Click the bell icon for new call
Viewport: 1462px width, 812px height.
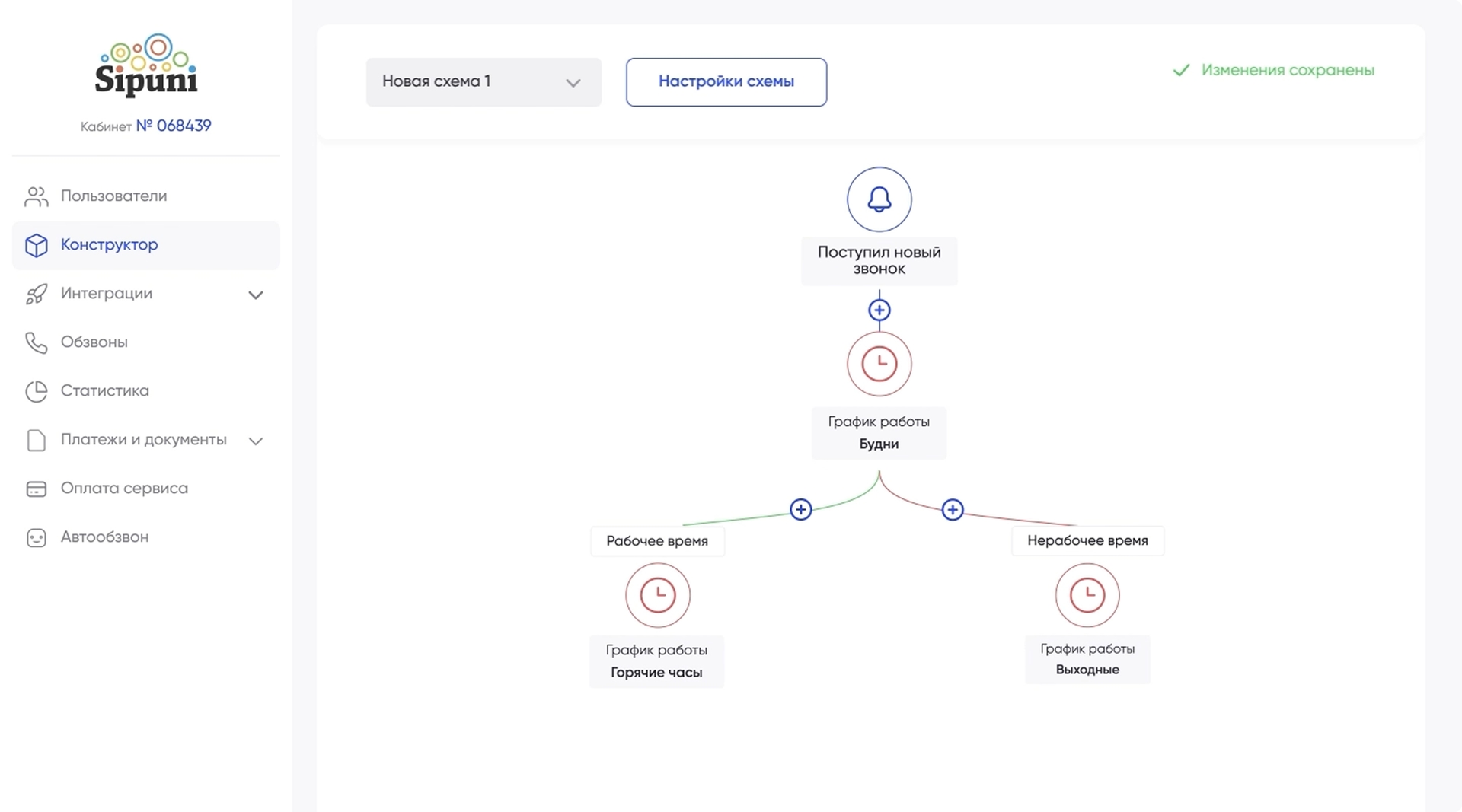coord(879,199)
